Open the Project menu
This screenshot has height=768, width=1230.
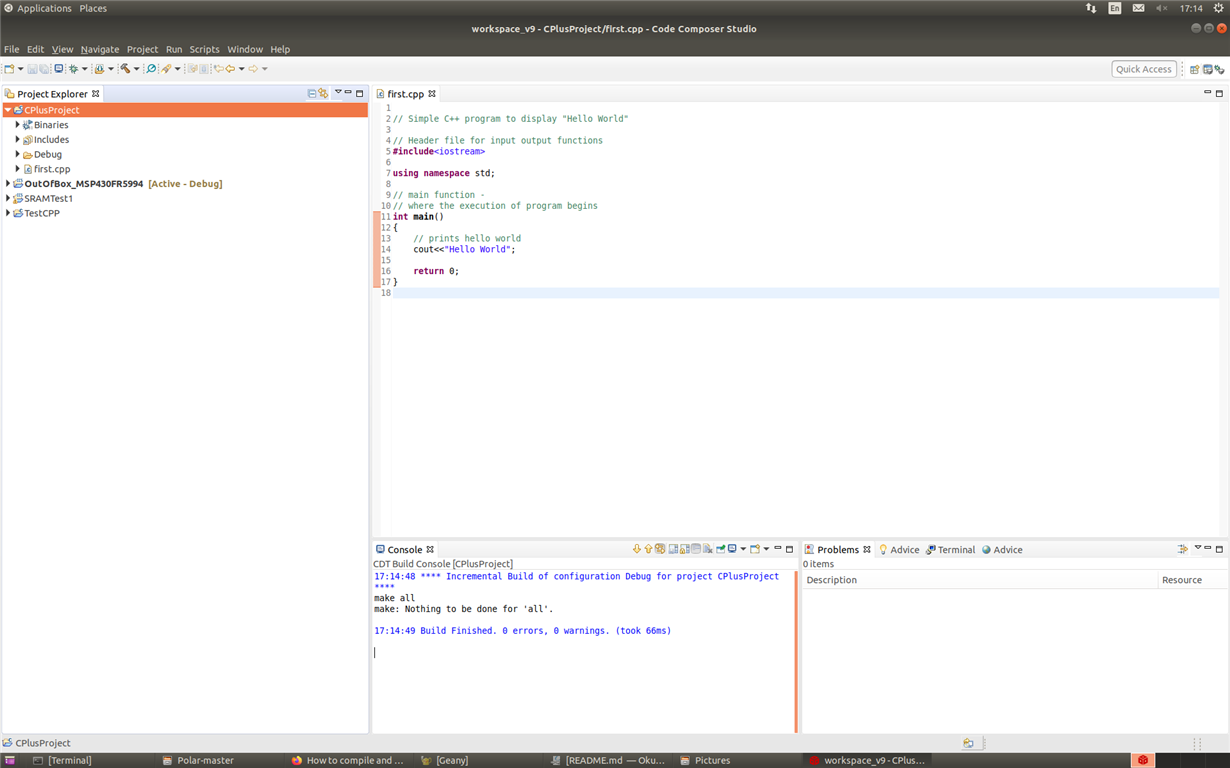coord(142,49)
